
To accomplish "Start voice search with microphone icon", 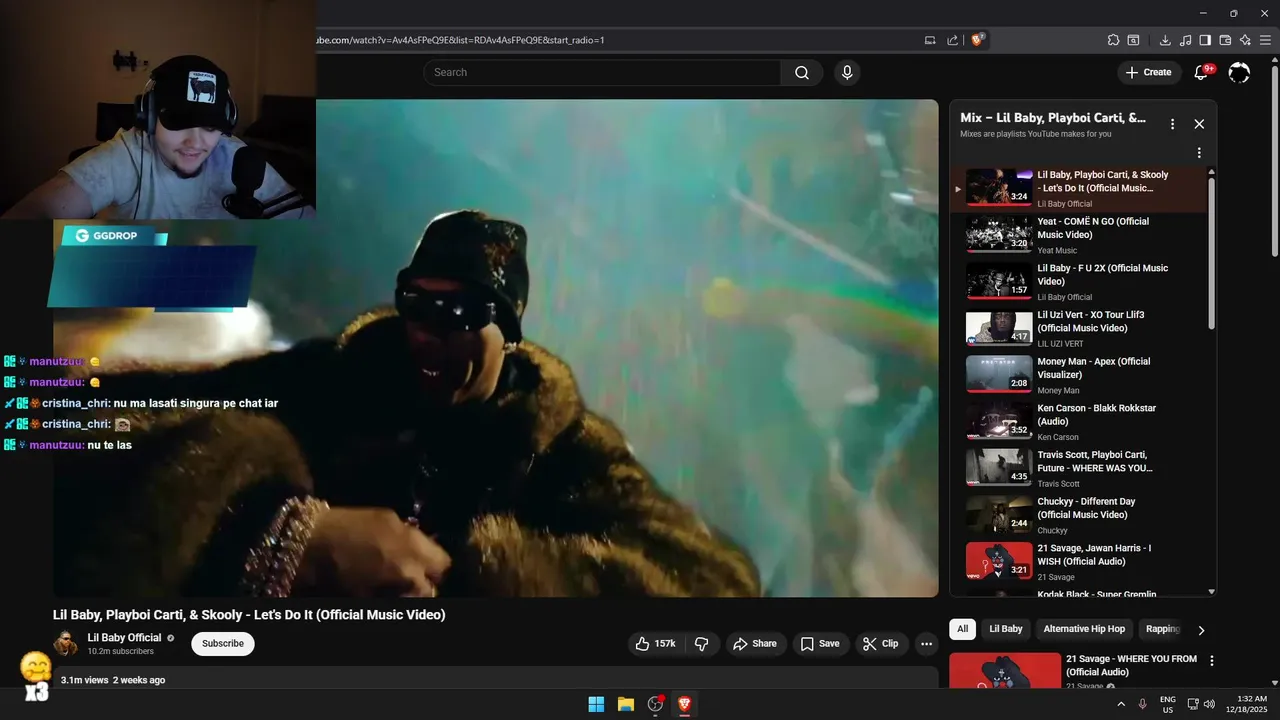I will click(847, 72).
